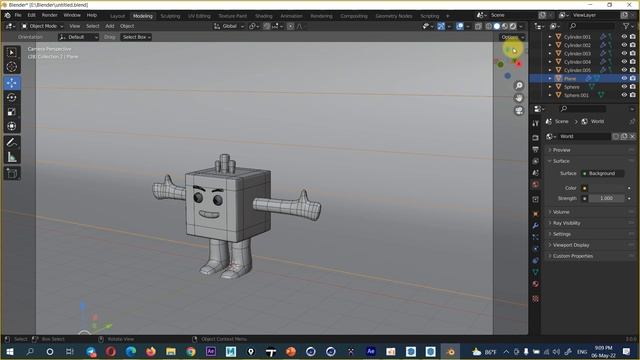Viewport: 640px width, 360px height.
Task: Switch to wireframe viewport shading
Action: click(489, 26)
